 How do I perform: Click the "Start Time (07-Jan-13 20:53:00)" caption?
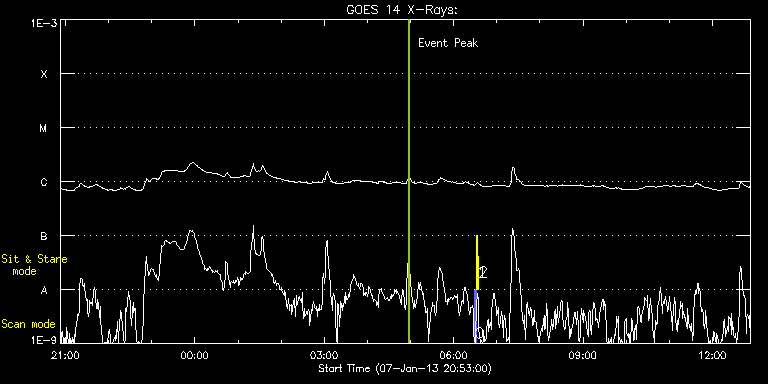pyautogui.click(x=405, y=368)
